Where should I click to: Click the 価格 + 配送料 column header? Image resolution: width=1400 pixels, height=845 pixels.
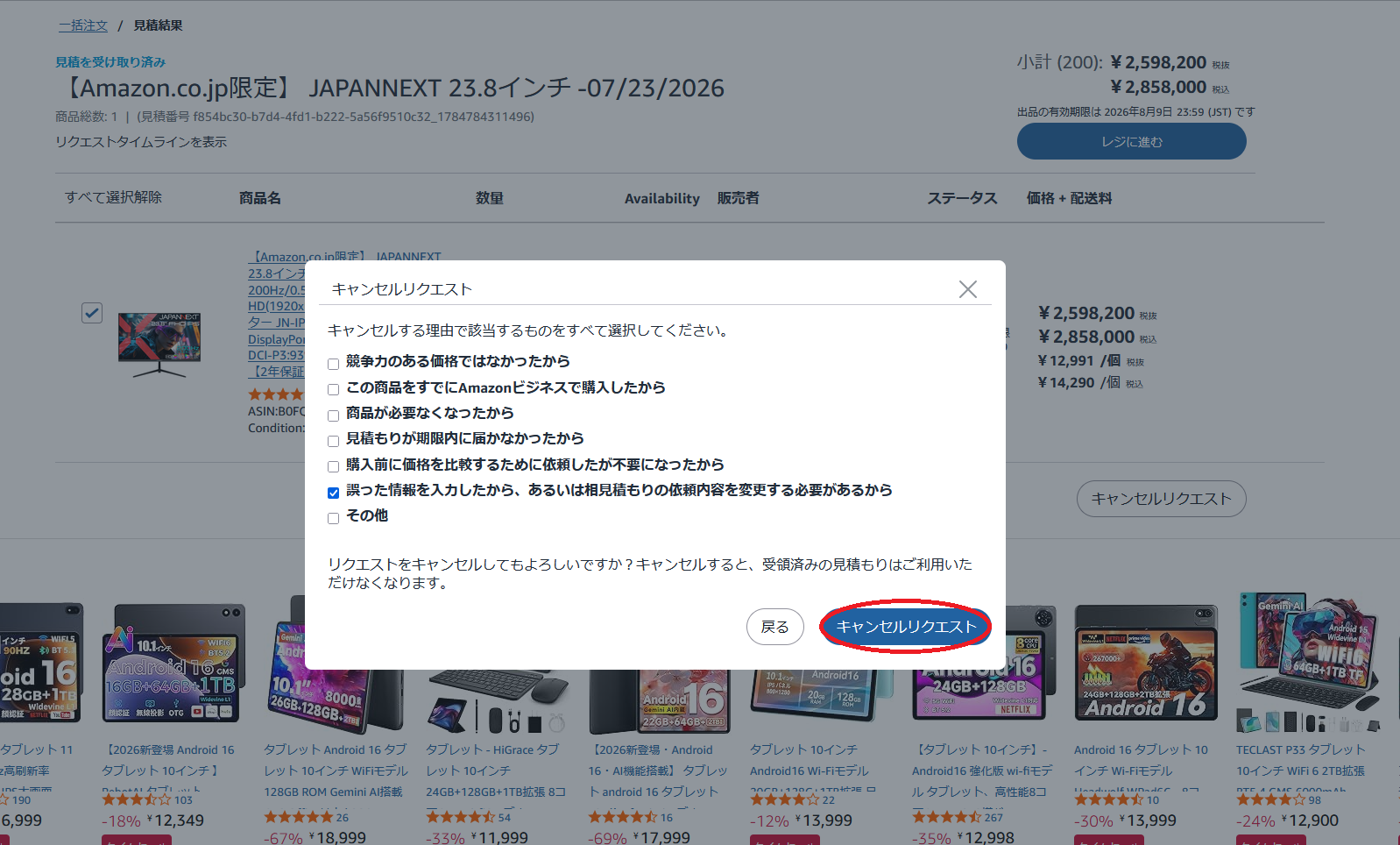click(1069, 198)
